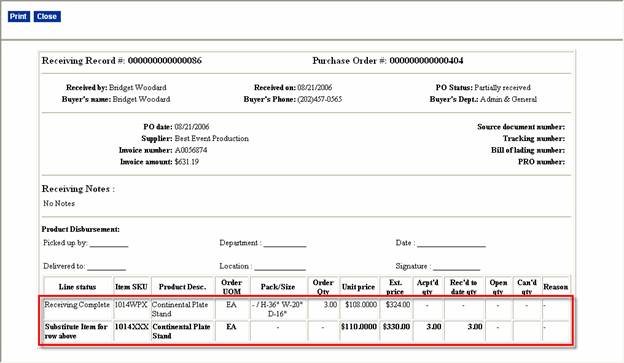Click the Print button
The height and width of the screenshot is (363, 624).
coord(19,16)
